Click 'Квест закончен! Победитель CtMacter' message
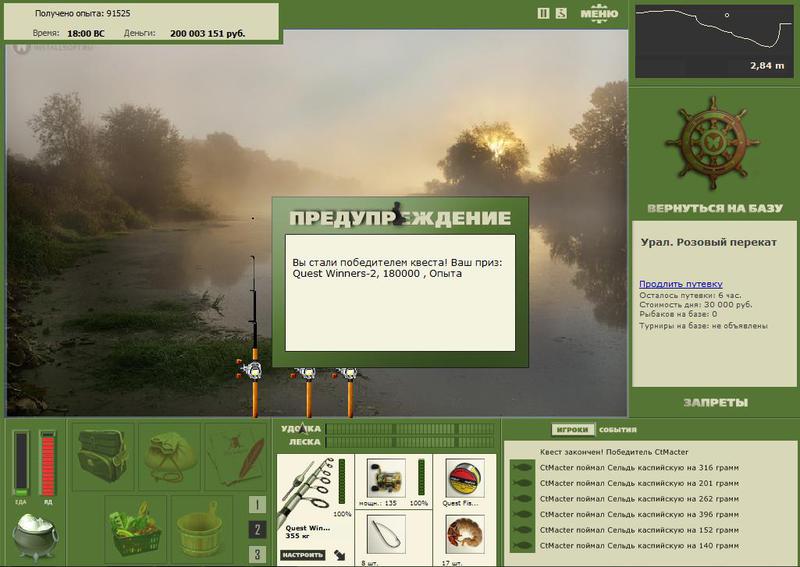The width and height of the screenshot is (800, 567). (x=614, y=452)
